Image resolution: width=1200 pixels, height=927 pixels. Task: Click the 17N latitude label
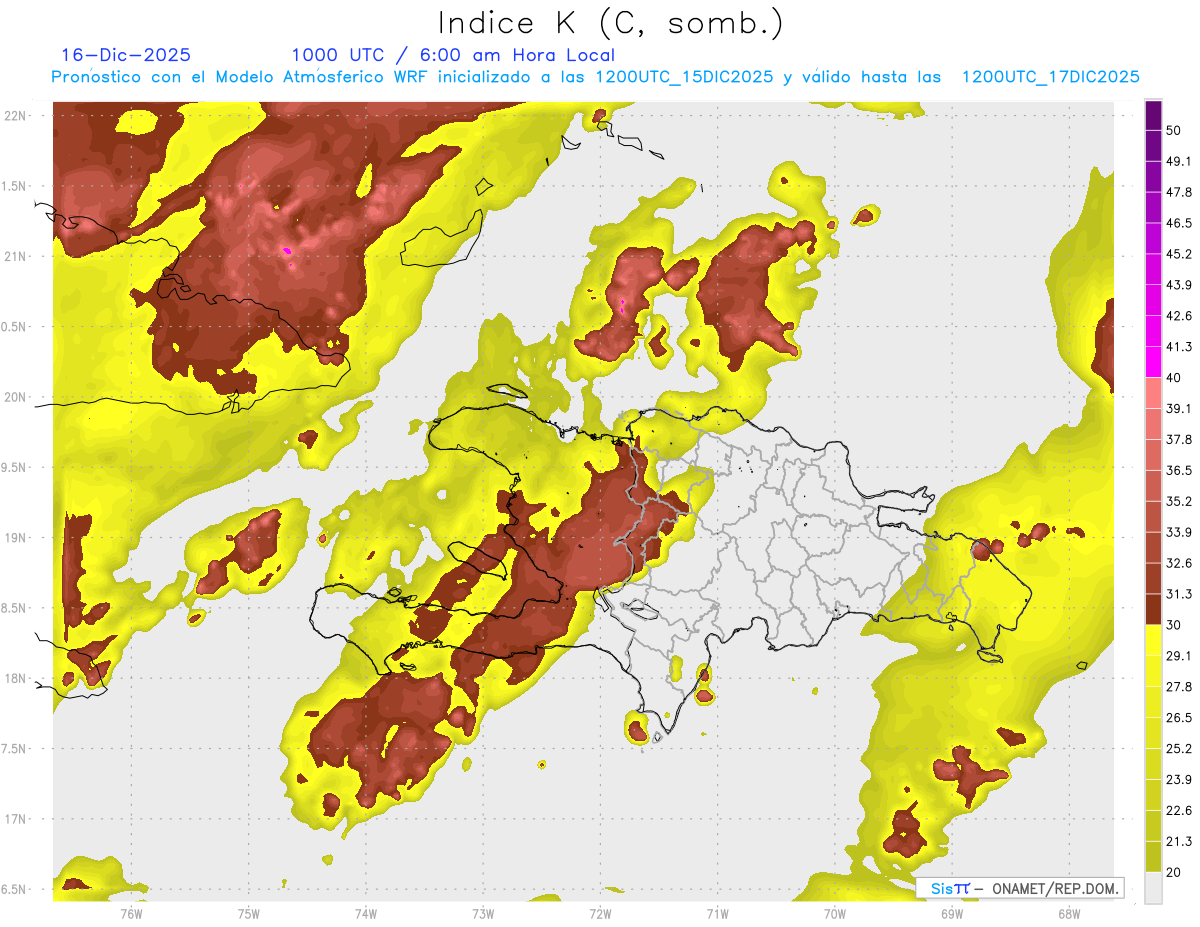pyautogui.click(x=15, y=819)
